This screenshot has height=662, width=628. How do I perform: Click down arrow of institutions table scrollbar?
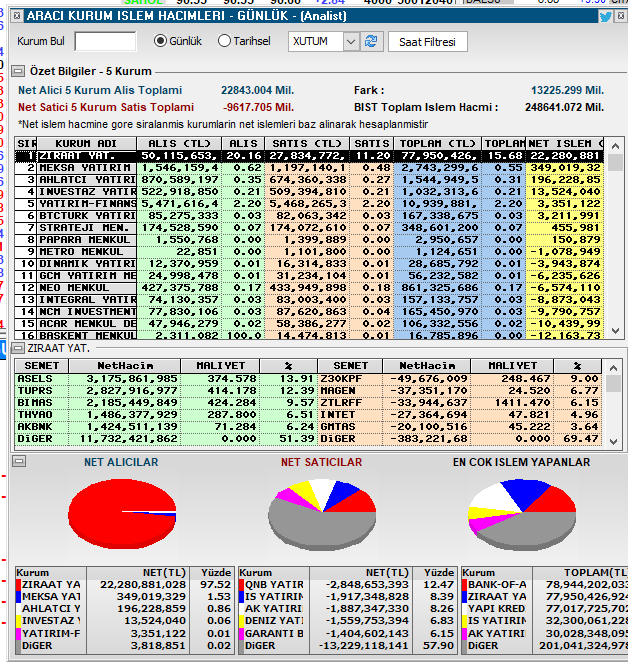615,331
